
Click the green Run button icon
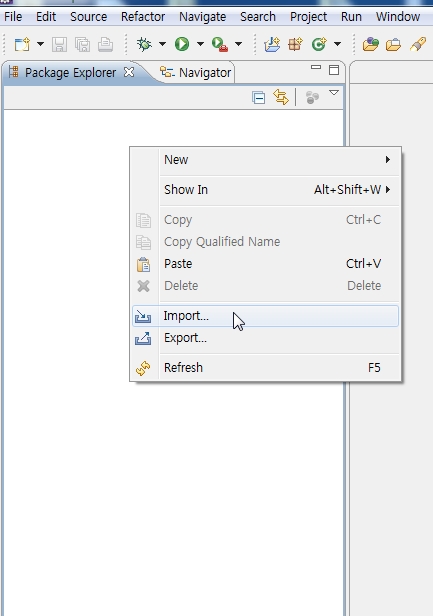(x=182, y=44)
